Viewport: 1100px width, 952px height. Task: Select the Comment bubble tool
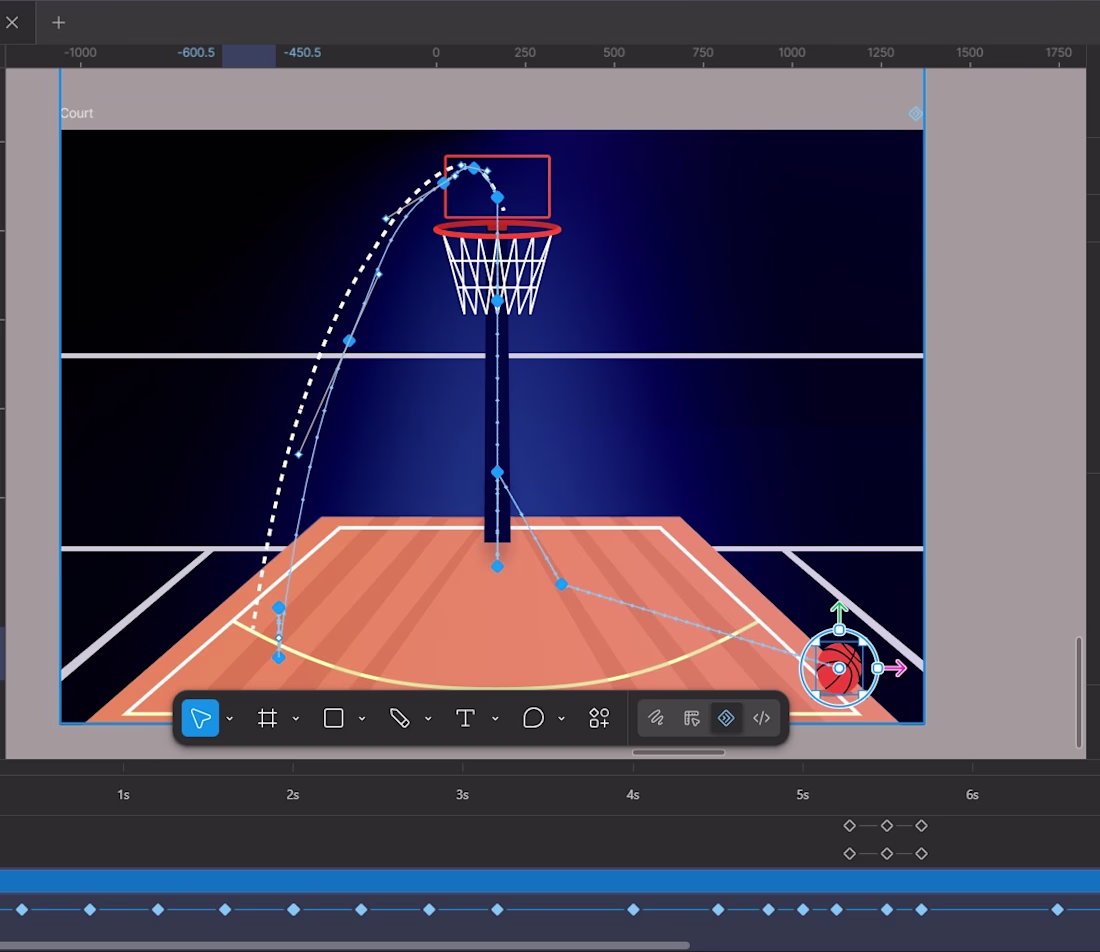533,718
